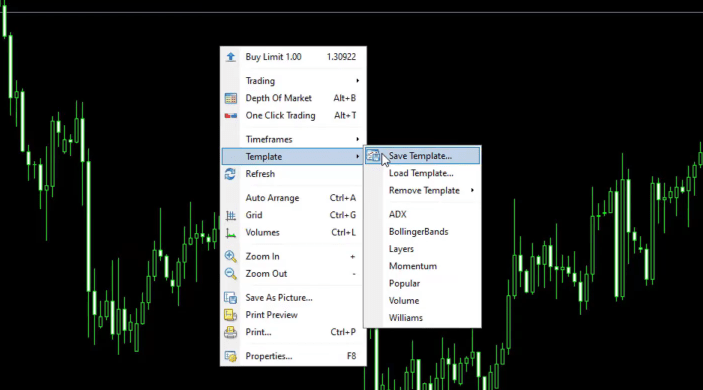Open Print Preview menu entry

coord(293,315)
